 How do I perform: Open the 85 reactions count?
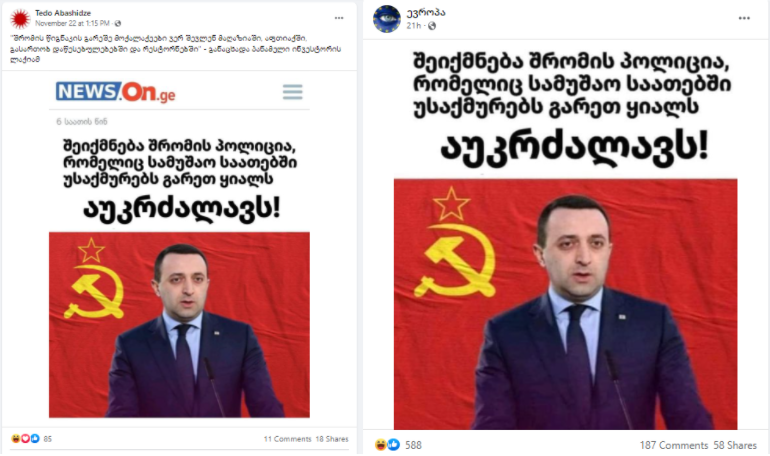48,439
